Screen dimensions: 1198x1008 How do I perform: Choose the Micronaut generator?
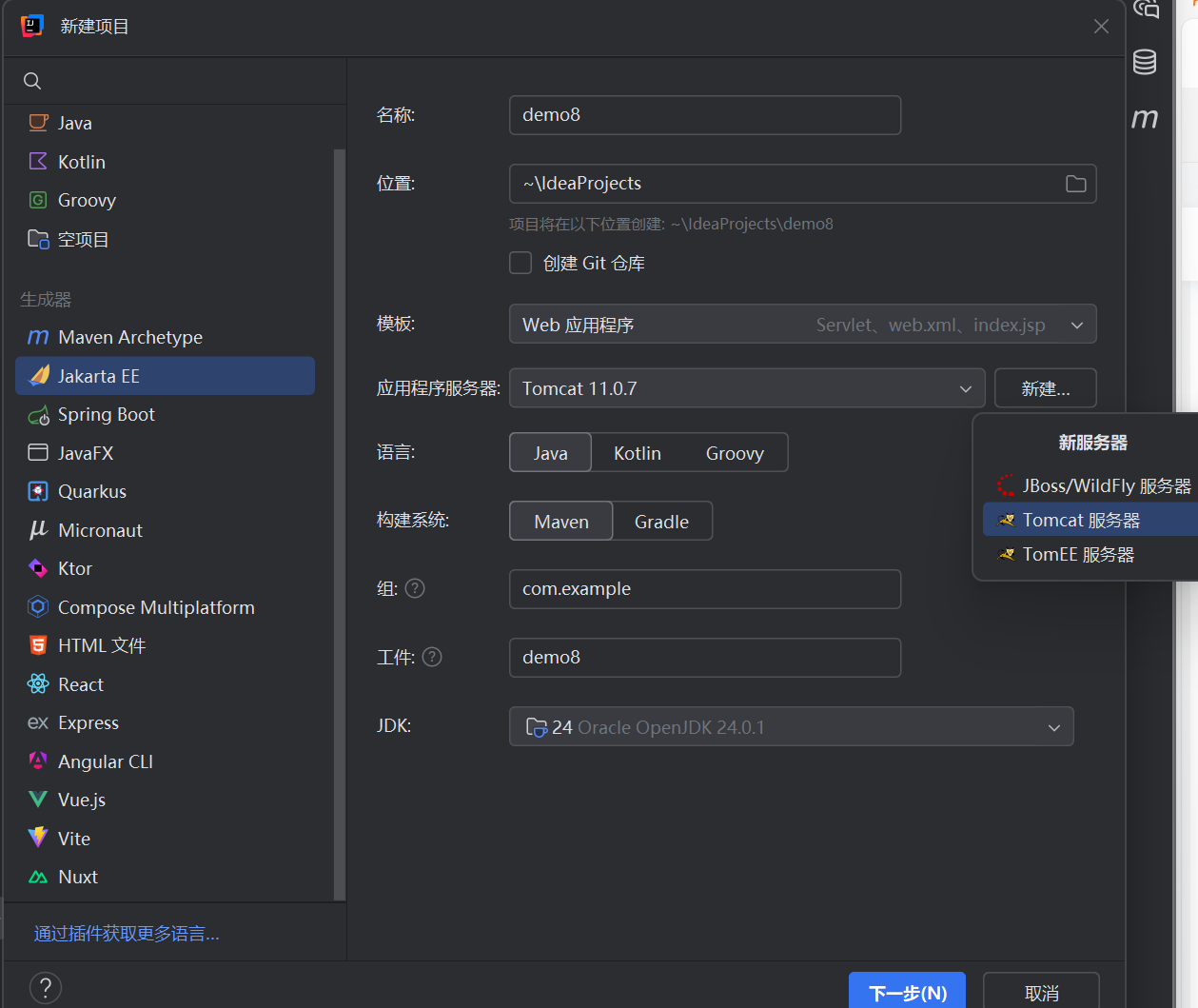tap(165, 530)
